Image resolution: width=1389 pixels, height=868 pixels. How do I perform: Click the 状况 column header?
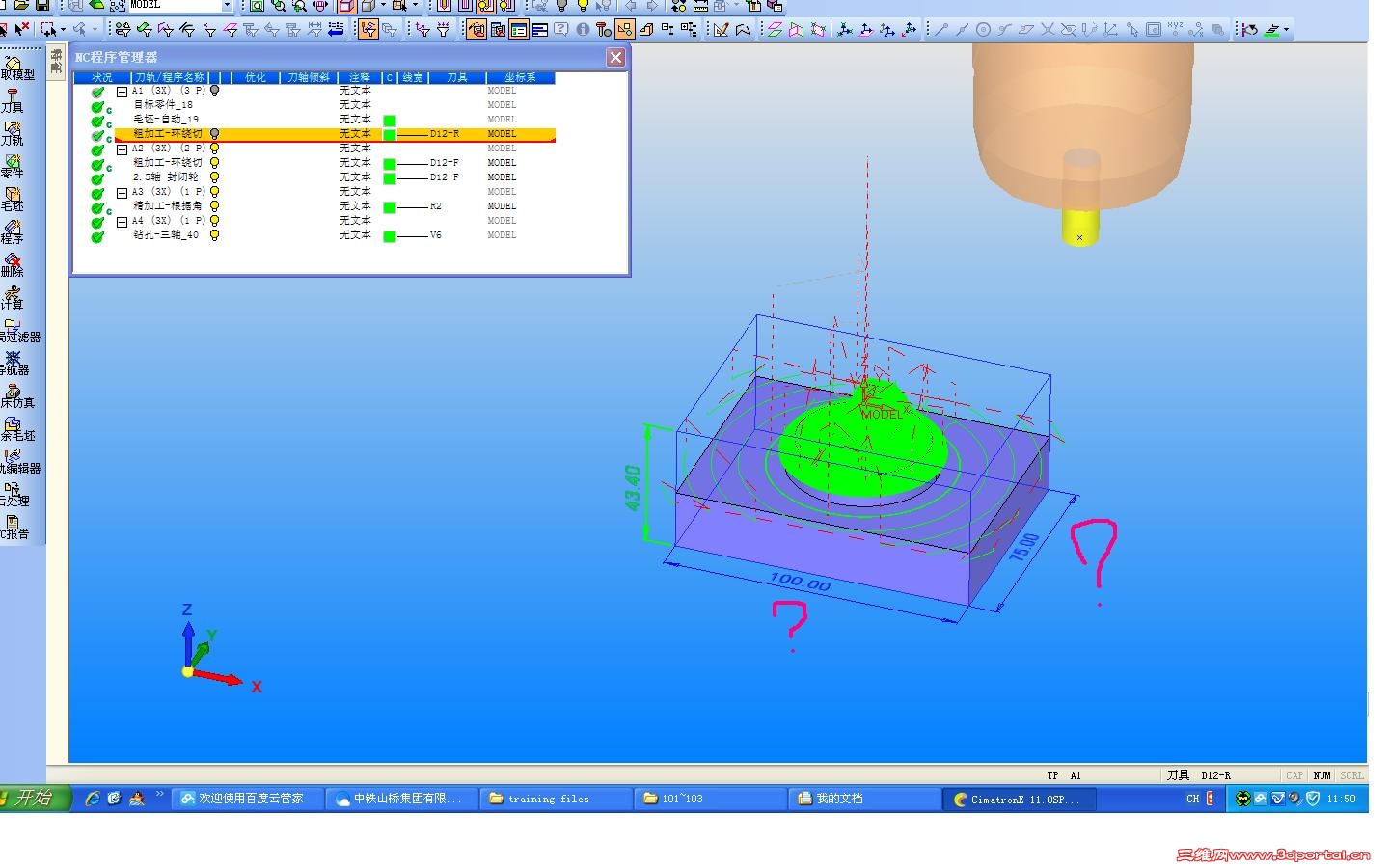102,77
